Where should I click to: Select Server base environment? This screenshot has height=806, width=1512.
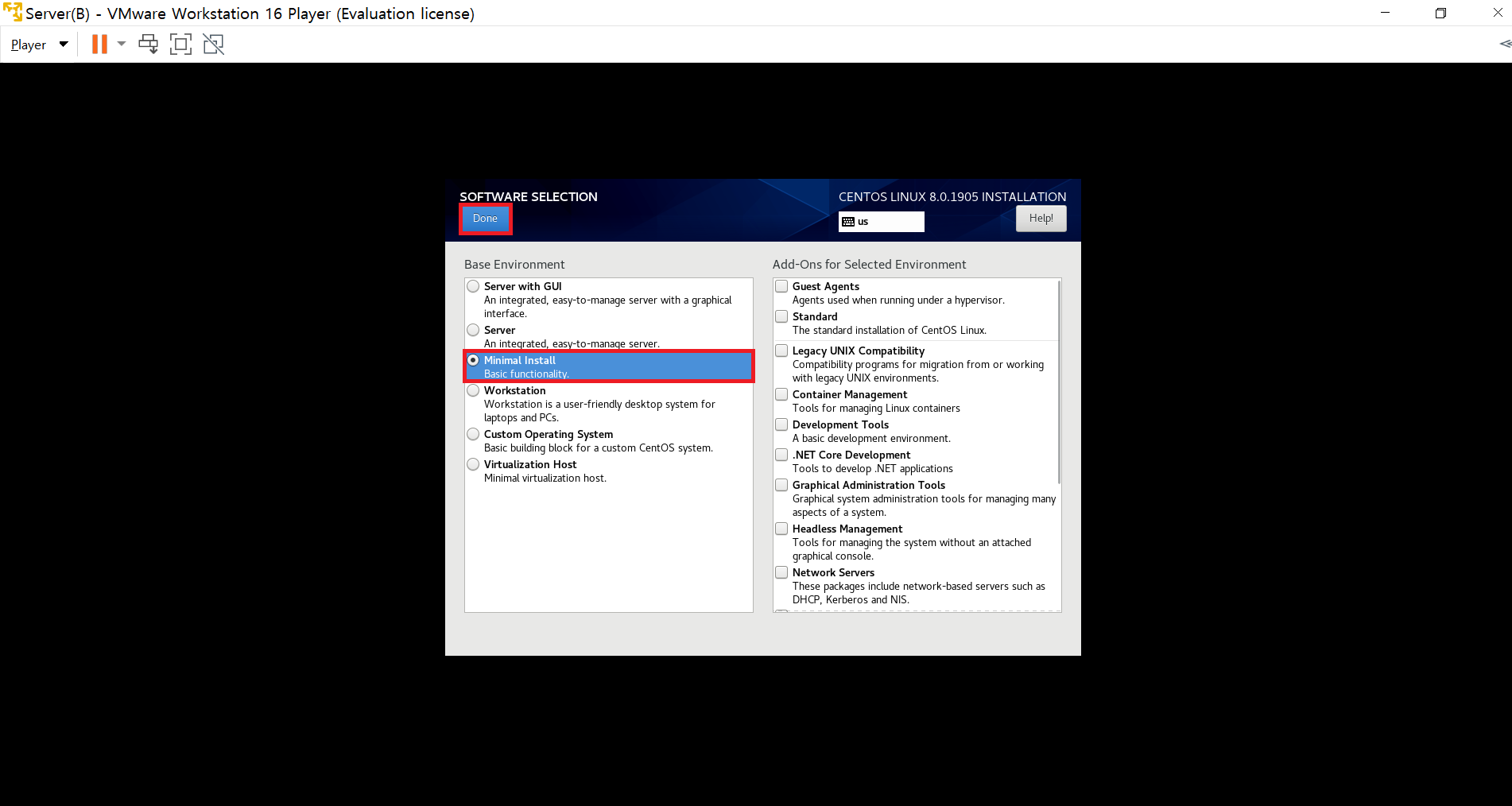(473, 330)
